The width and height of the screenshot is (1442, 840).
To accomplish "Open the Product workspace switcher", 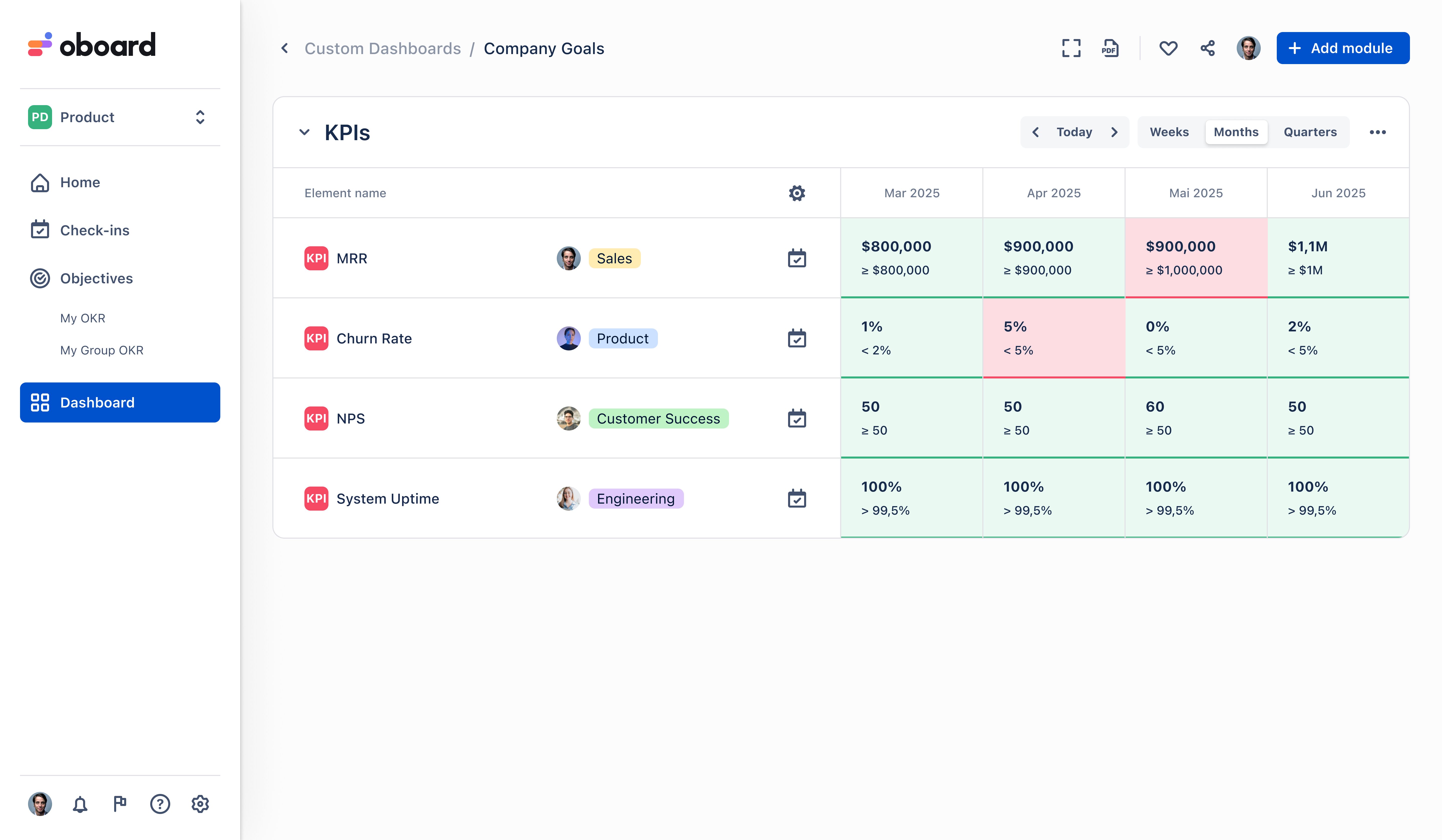I will click(x=120, y=117).
